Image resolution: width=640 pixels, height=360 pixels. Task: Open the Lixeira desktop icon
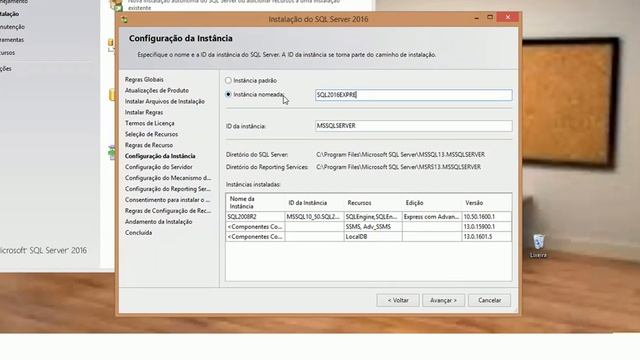[x=538, y=246]
